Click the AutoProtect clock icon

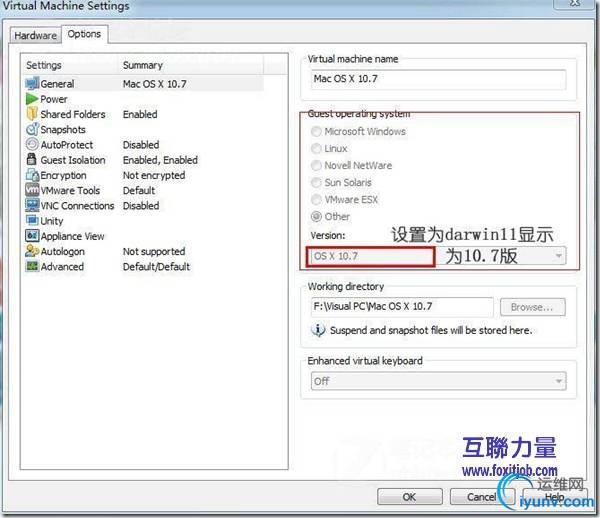32,144
